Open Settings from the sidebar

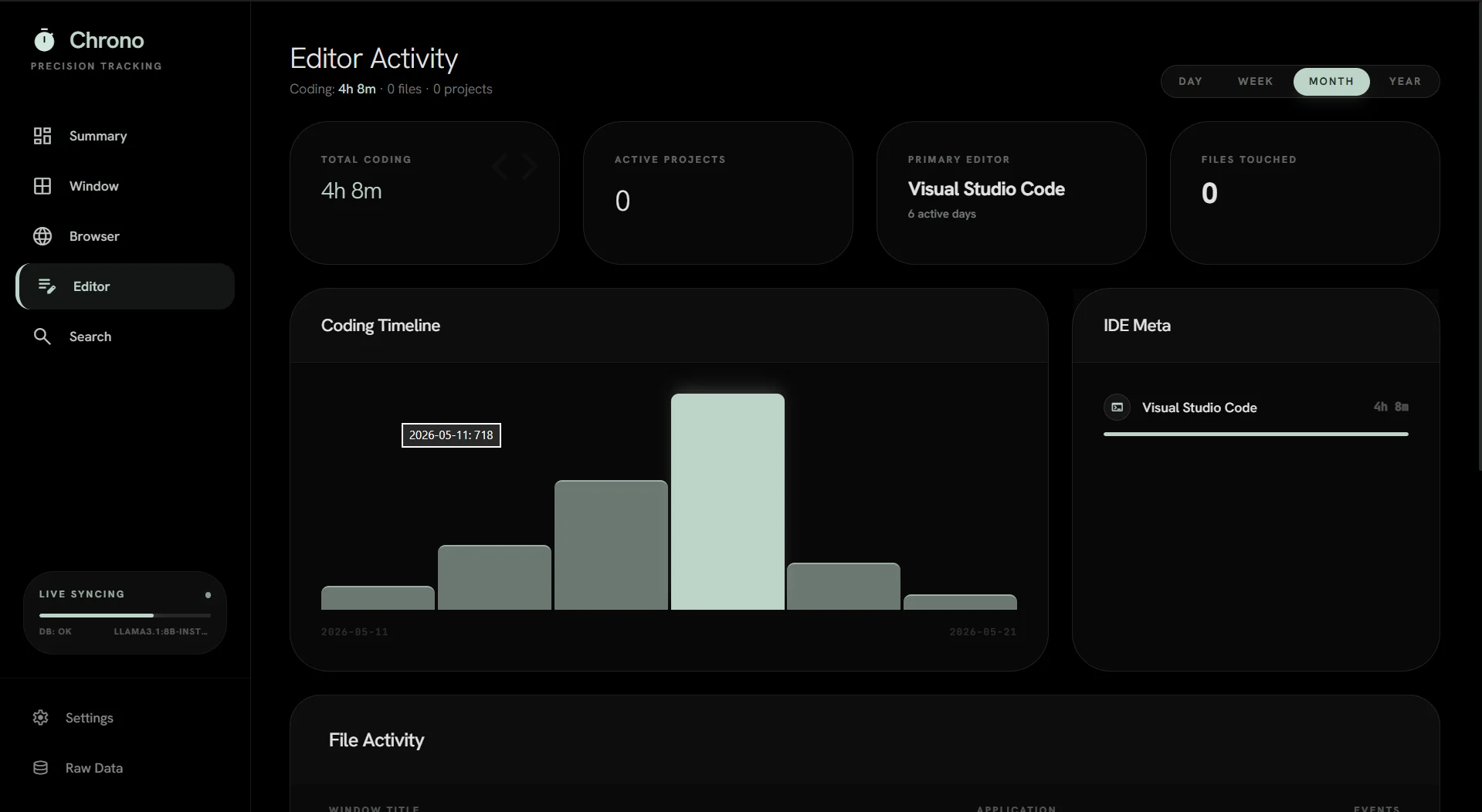[125, 718]
